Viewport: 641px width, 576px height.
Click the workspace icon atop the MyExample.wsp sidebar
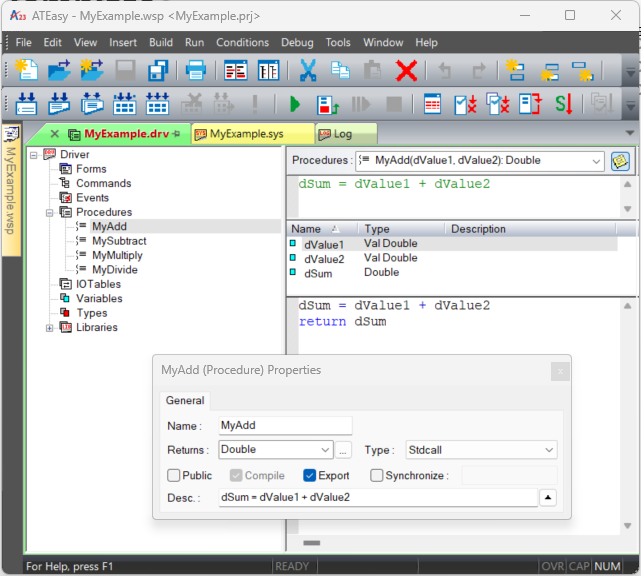pos(11,134)
